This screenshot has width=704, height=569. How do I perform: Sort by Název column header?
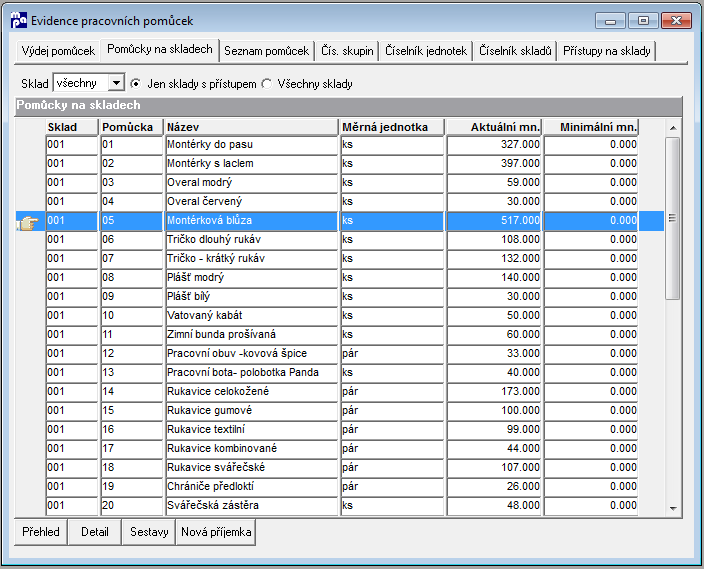click(251, 127)
